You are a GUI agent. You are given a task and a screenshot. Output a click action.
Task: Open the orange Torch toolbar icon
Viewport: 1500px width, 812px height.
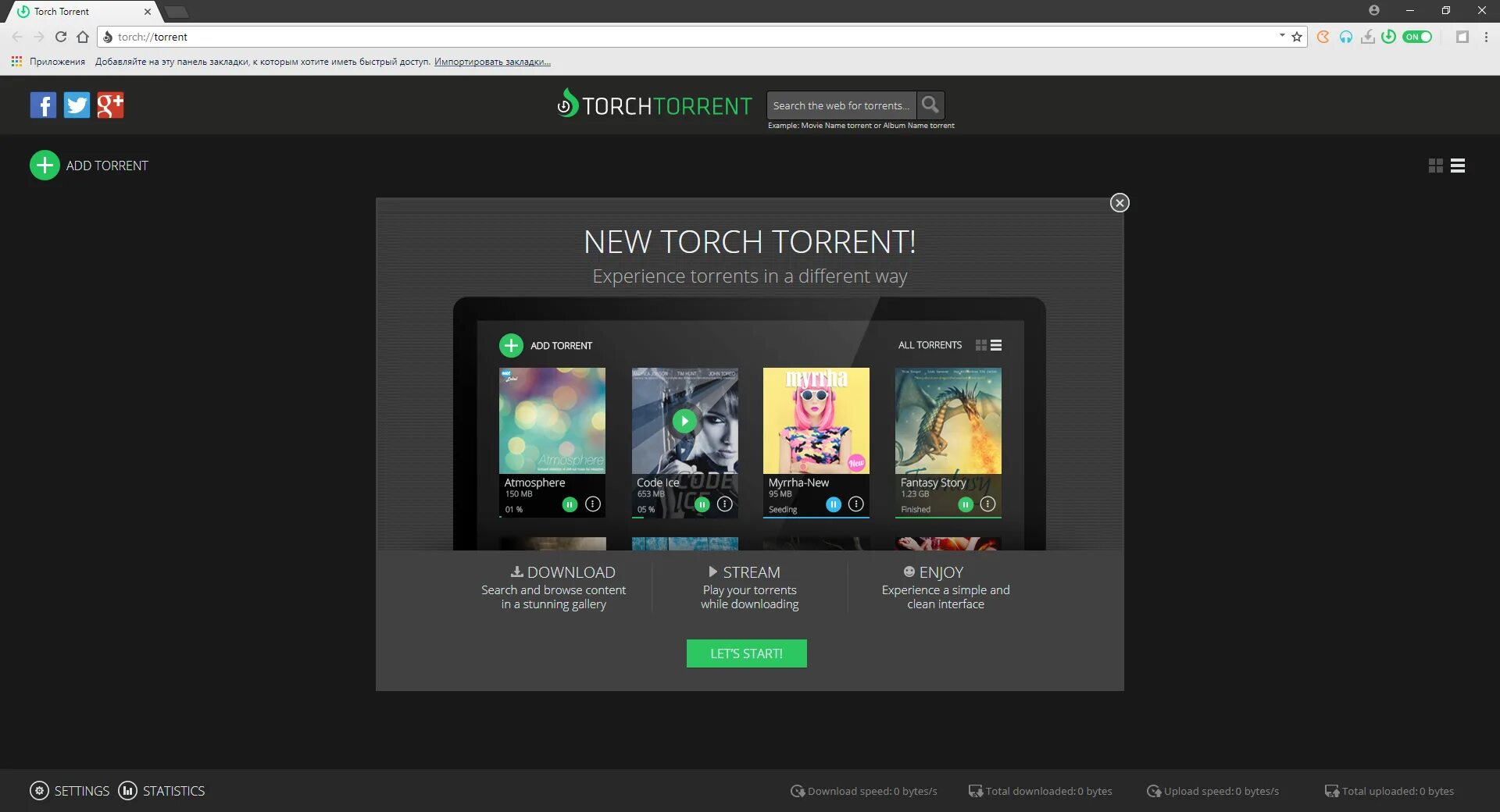tap(1323, 37)
